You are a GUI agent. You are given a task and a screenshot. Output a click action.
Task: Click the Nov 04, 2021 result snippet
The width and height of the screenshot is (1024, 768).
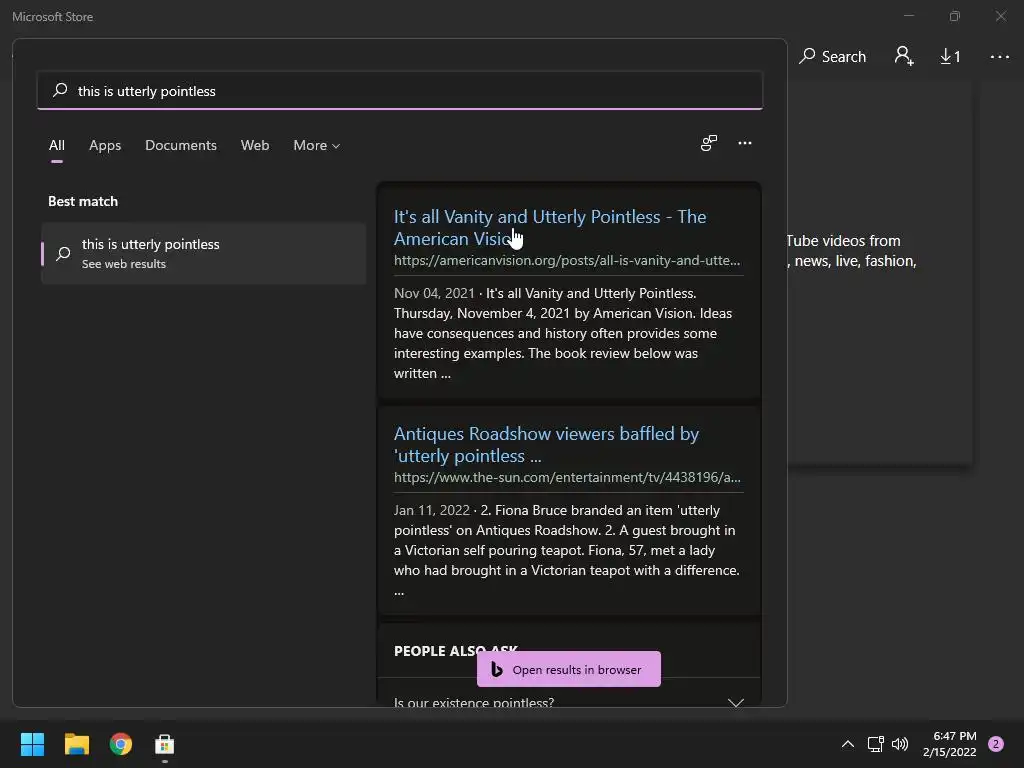(x=565, y=333)
